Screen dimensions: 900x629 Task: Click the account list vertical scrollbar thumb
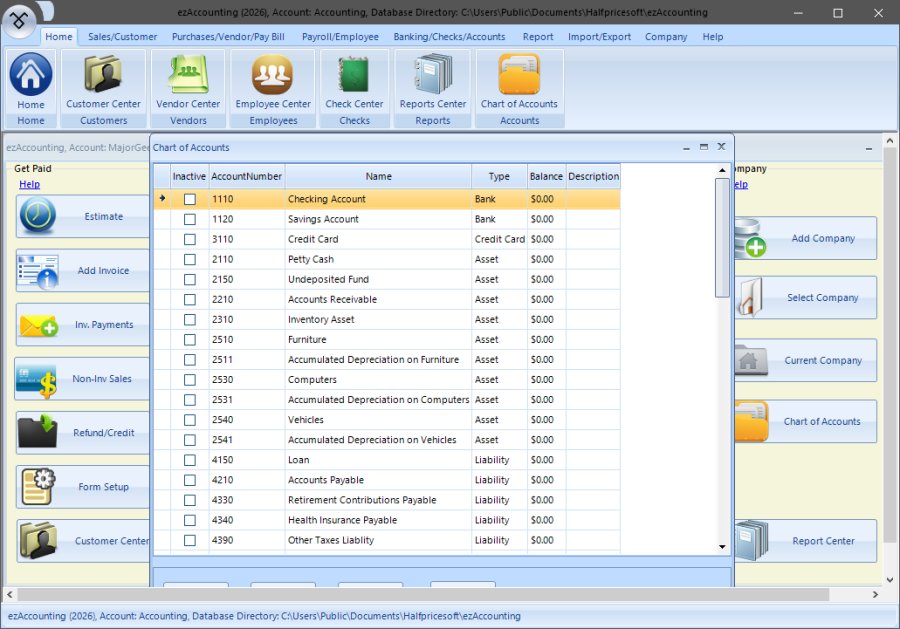coord(722,240)
